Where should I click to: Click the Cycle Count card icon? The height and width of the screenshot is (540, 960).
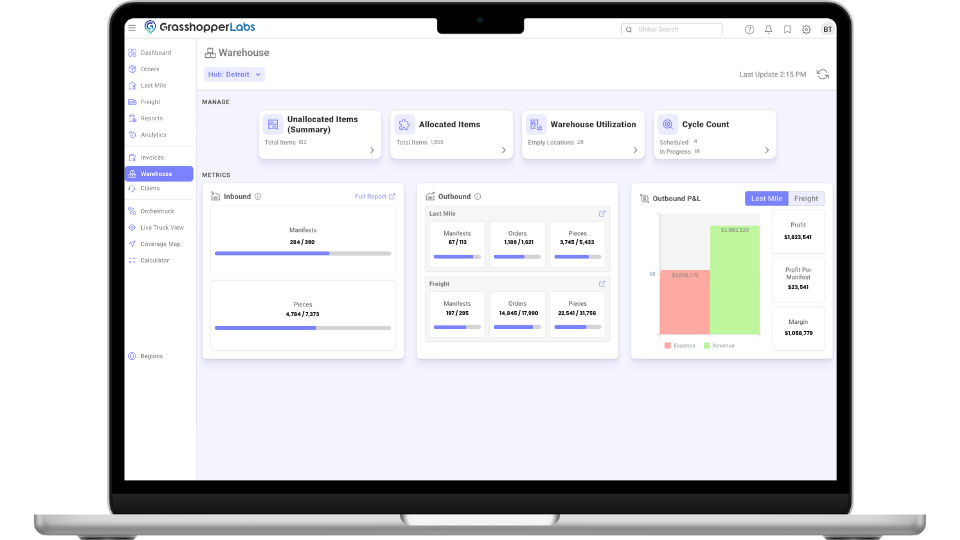click(x=668, y=124)
